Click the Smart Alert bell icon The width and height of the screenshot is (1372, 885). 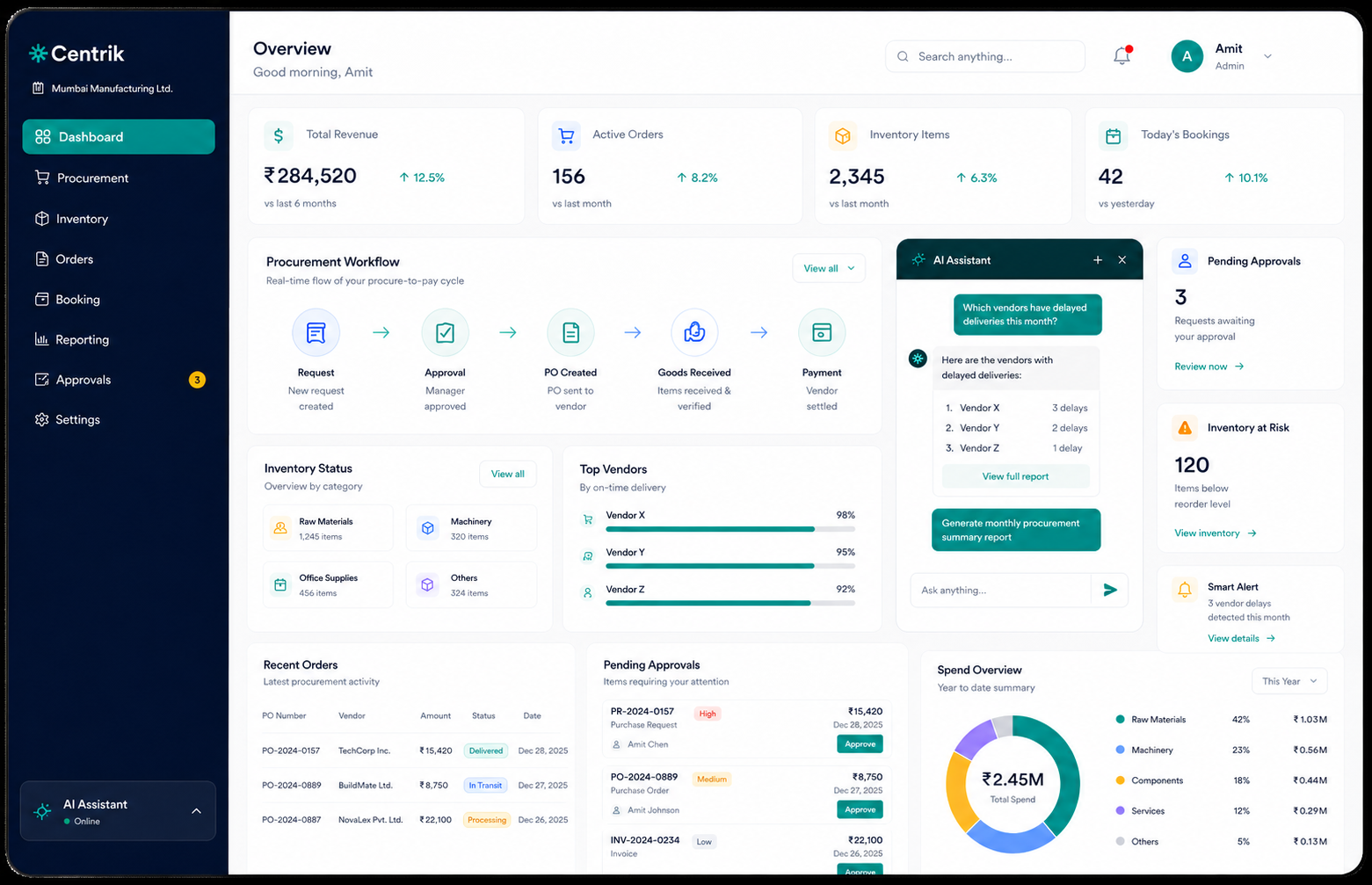(x=1185, y=589)
